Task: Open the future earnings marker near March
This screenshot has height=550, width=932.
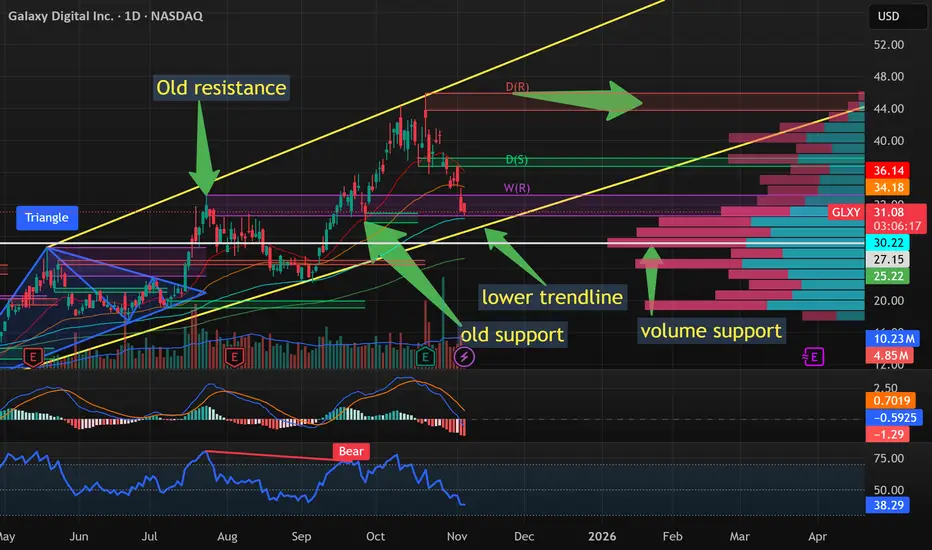Action: tap(813, 357)
